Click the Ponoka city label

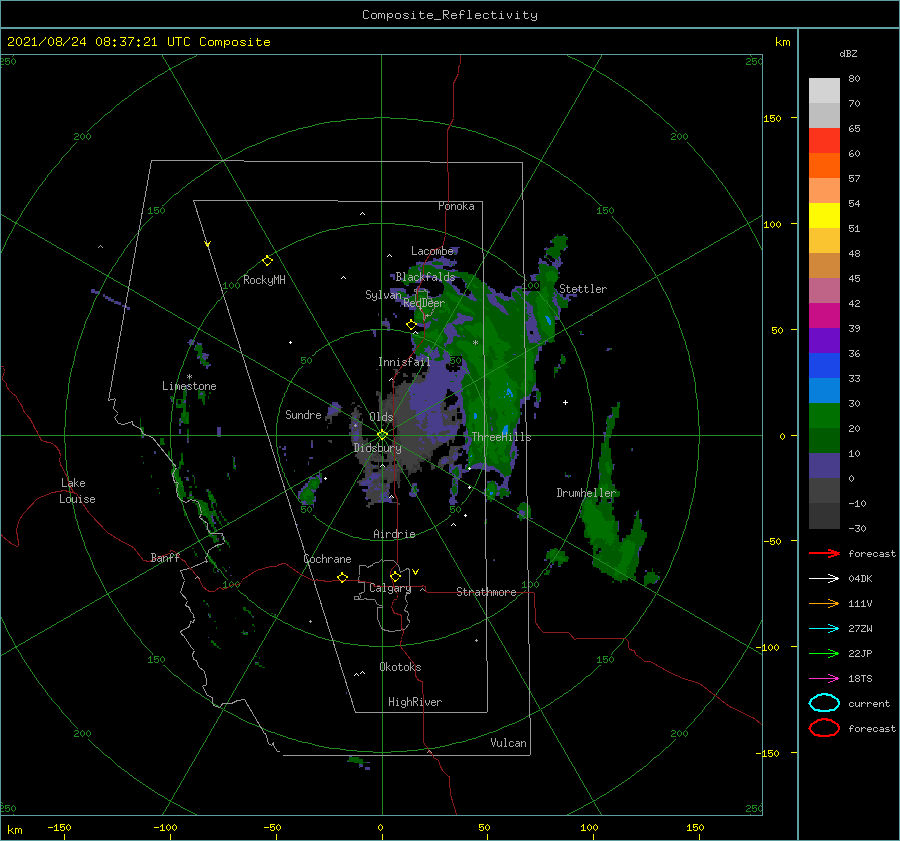pyautogui.click(x=456, y=206)
